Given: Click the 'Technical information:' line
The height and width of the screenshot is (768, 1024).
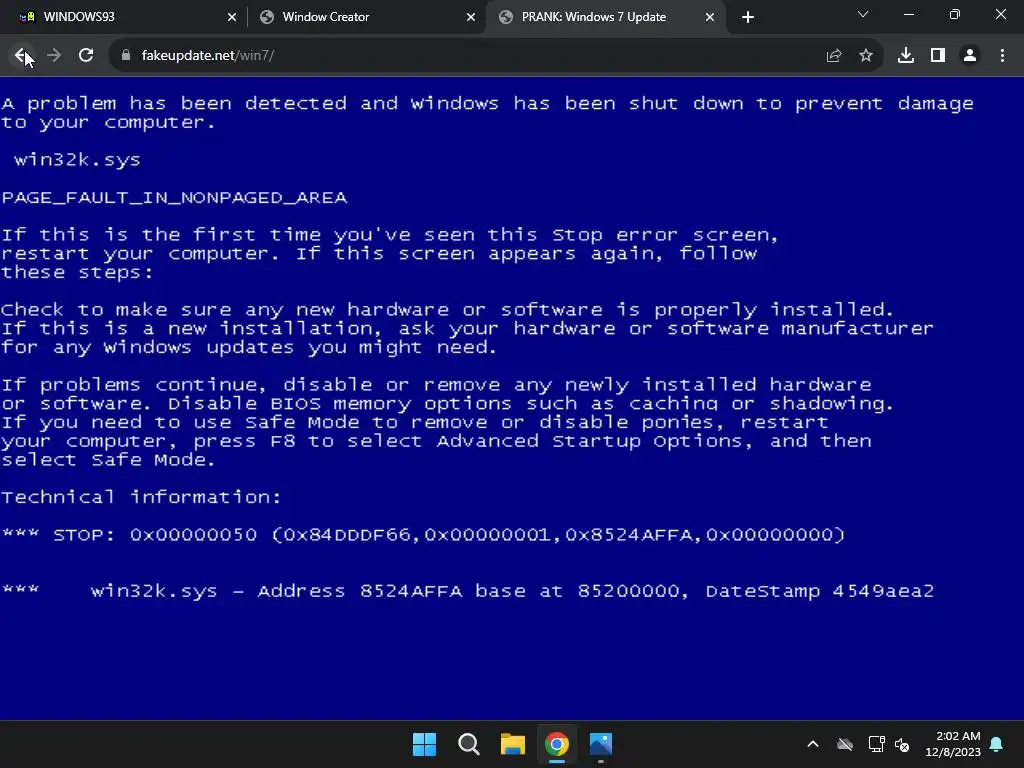Looking at the screenshot, I should (x=141, y=497).
